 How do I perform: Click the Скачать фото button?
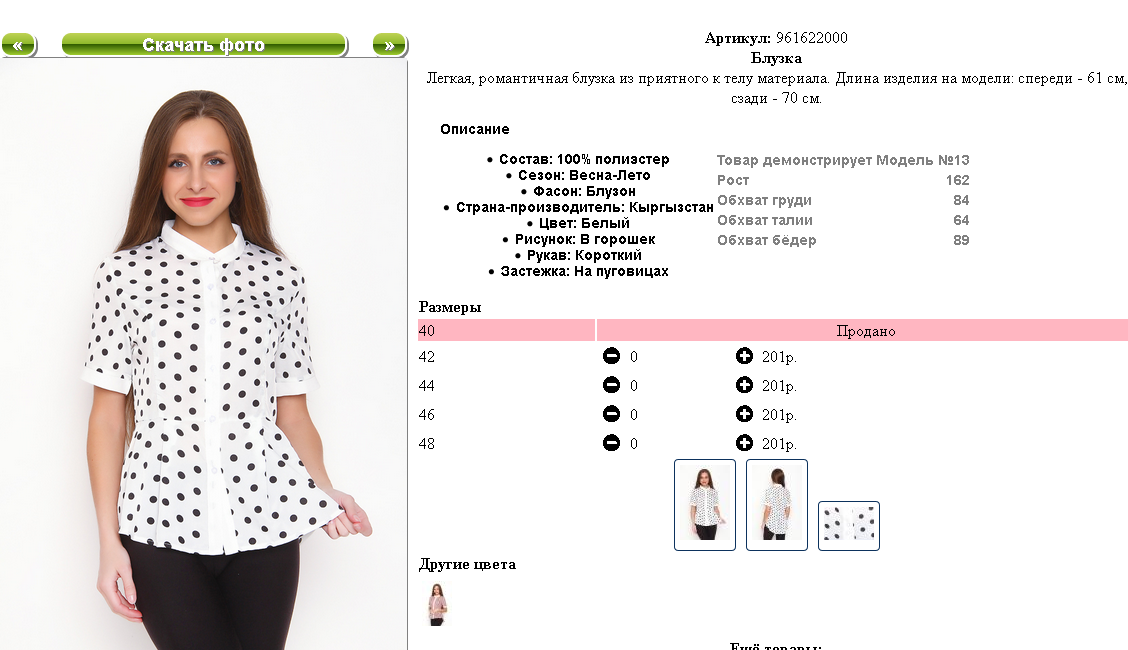(204, 45)
